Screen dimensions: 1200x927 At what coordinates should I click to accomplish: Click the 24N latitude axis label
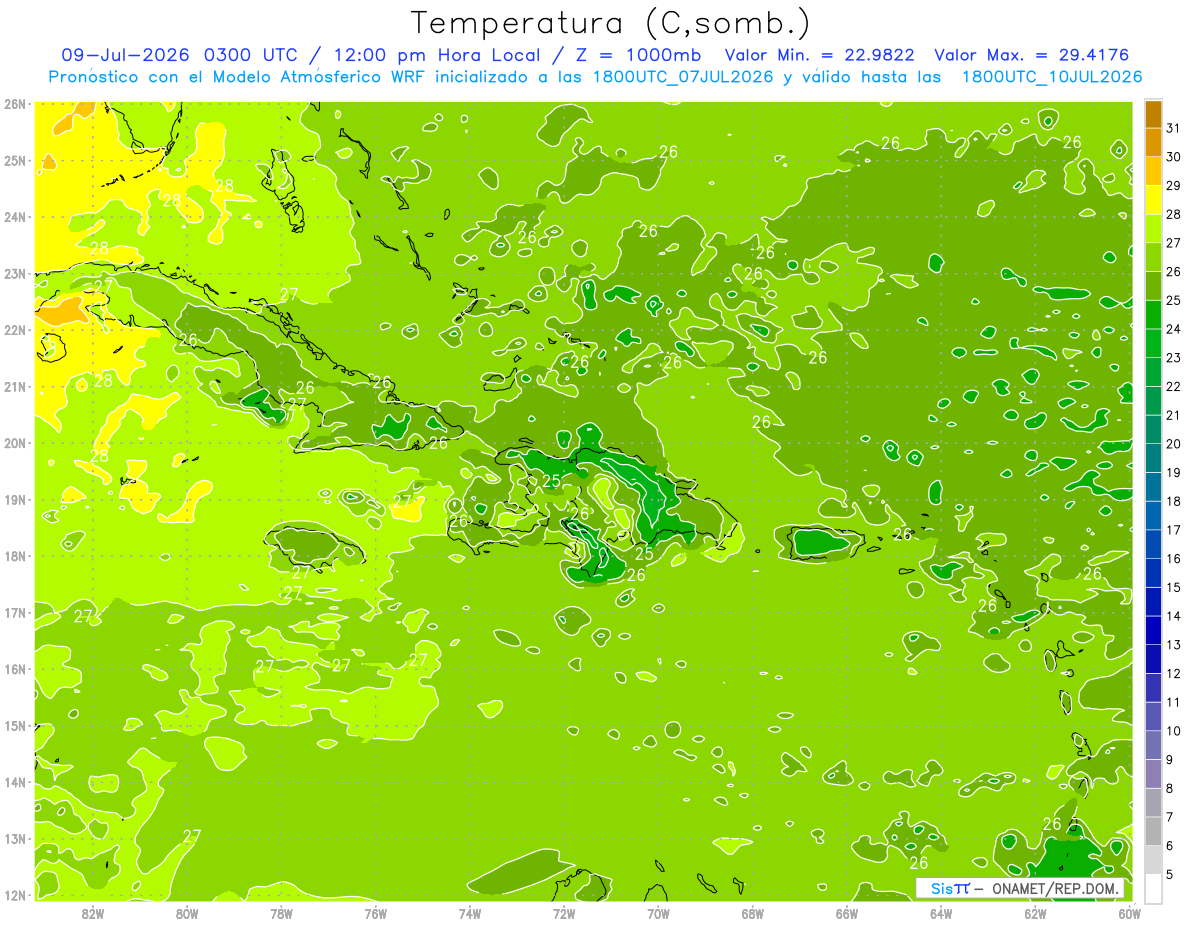click(x=15, y=217)
